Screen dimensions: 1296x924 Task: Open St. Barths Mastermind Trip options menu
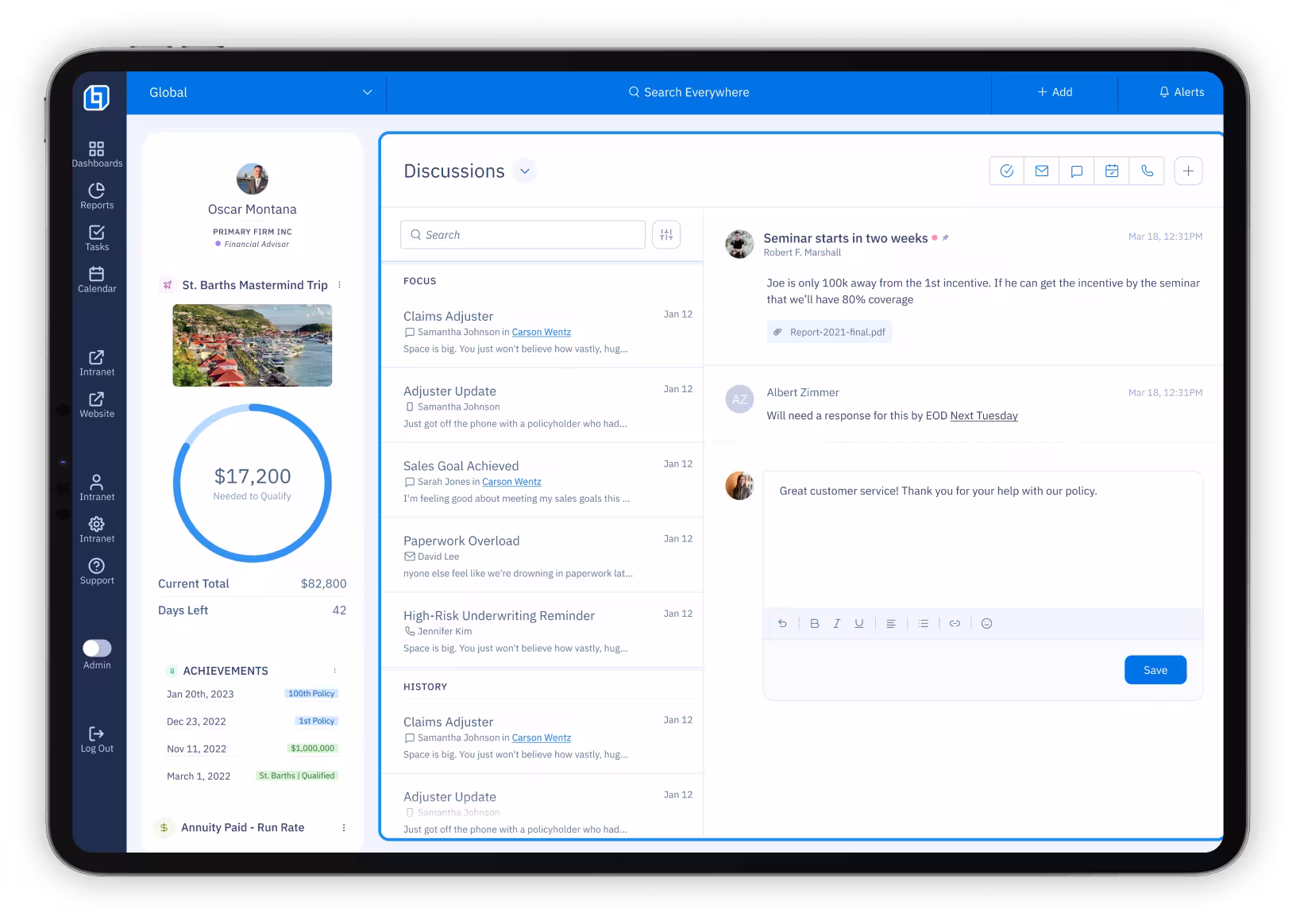pyautogui.click(x=340, y=285)
